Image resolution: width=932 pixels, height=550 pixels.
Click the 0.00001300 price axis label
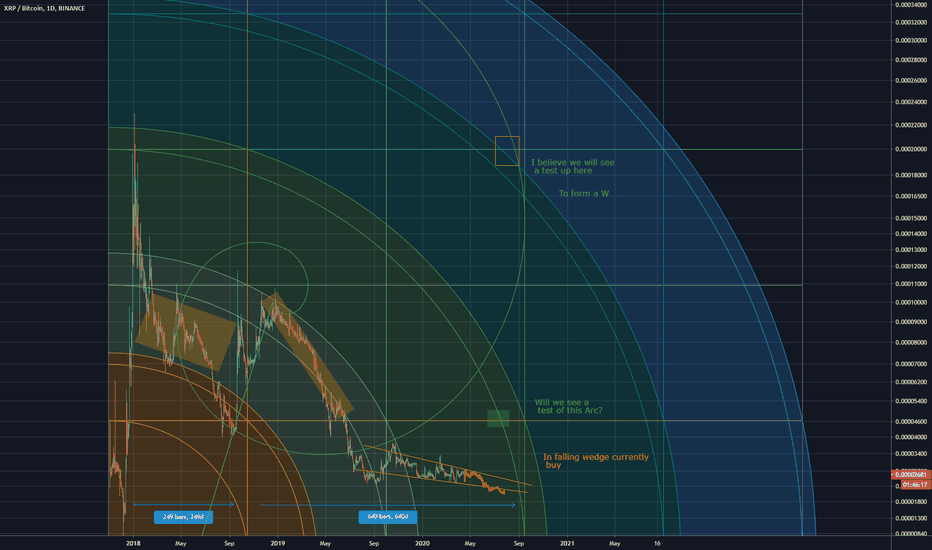pos(911,518)
